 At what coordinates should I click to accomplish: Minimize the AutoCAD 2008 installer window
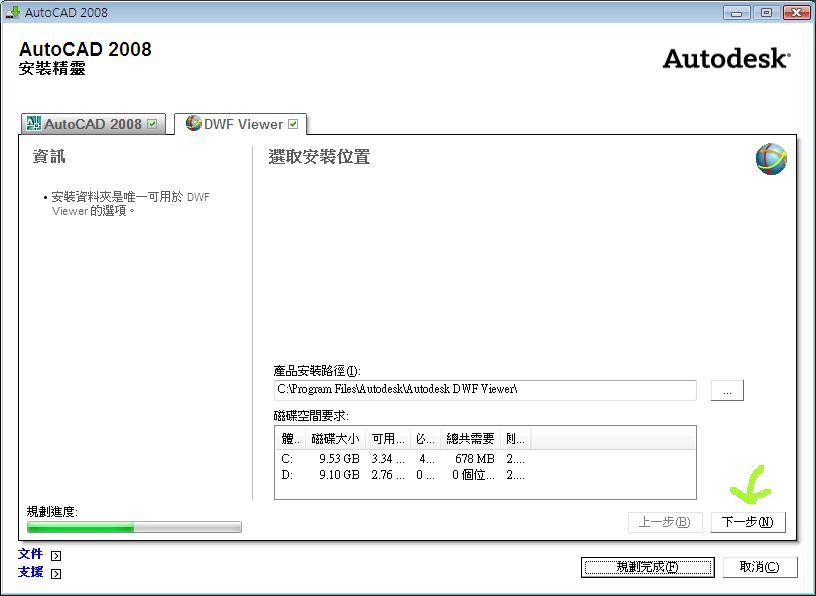tap(736, 12)
